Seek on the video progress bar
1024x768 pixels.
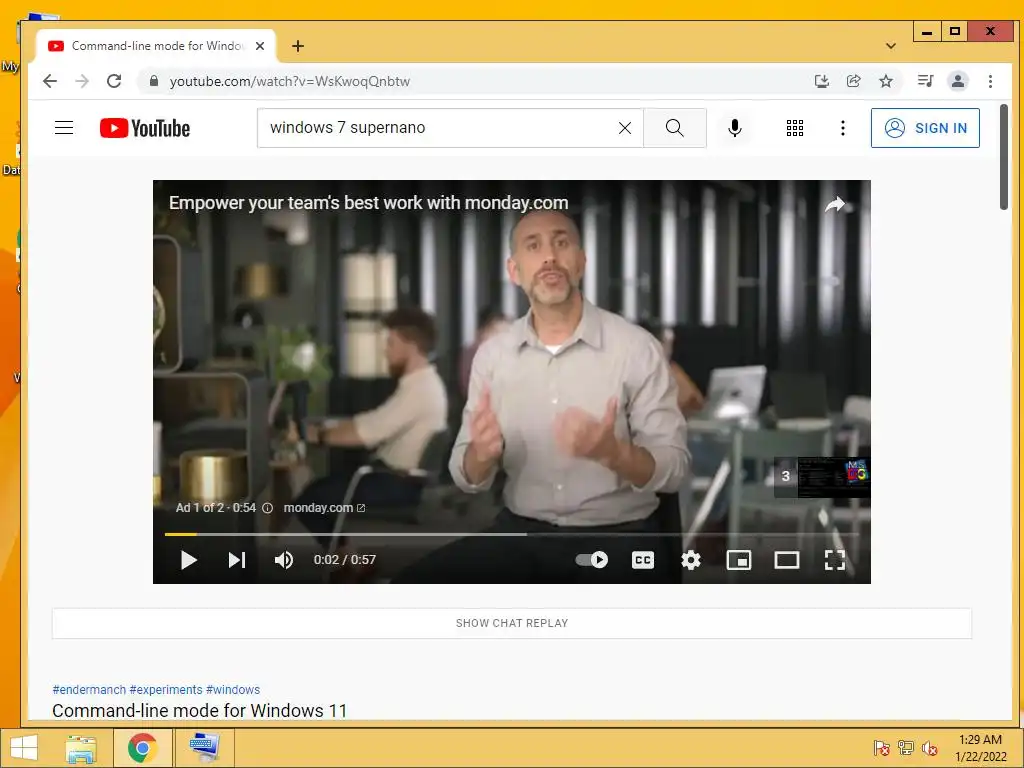point(511,534)
